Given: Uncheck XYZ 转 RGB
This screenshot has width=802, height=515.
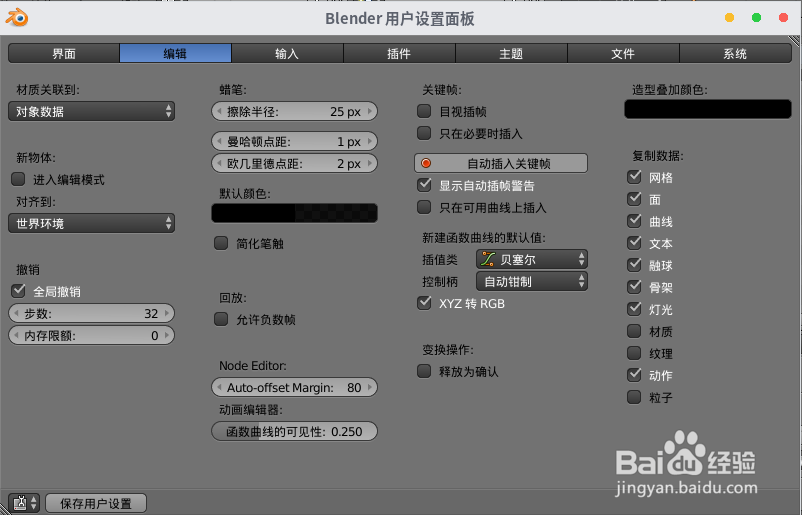Looking at the screenshot, I should 424,303.
